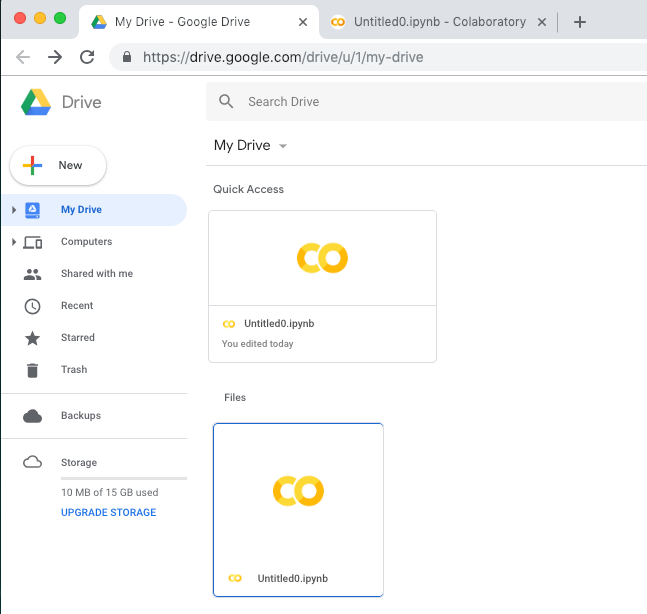
Task: Open Trash in sidebar
Action: tap(74, 370)
